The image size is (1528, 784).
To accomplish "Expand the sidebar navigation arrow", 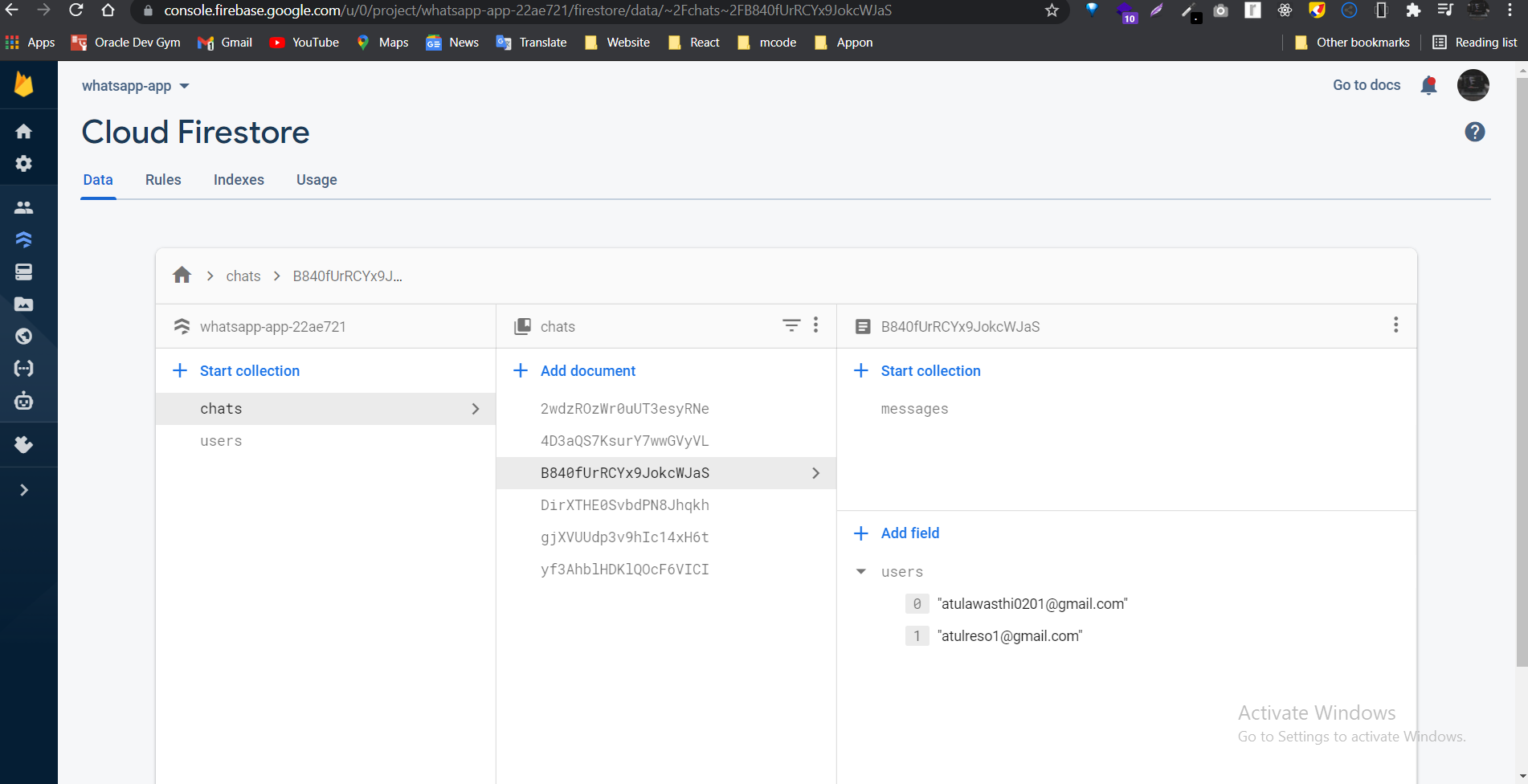I will coord(24,490).
